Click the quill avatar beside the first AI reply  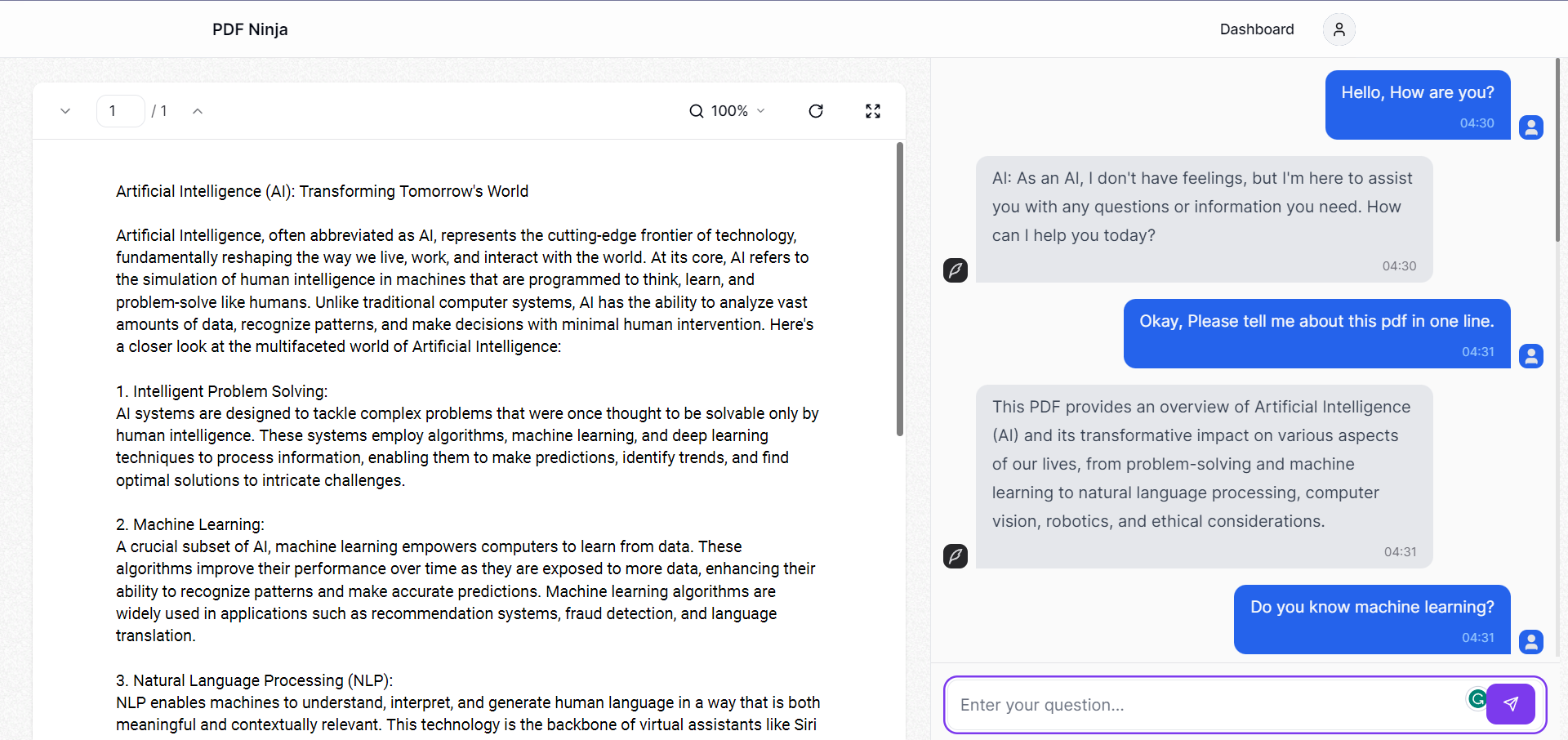(x=955, y=270)
